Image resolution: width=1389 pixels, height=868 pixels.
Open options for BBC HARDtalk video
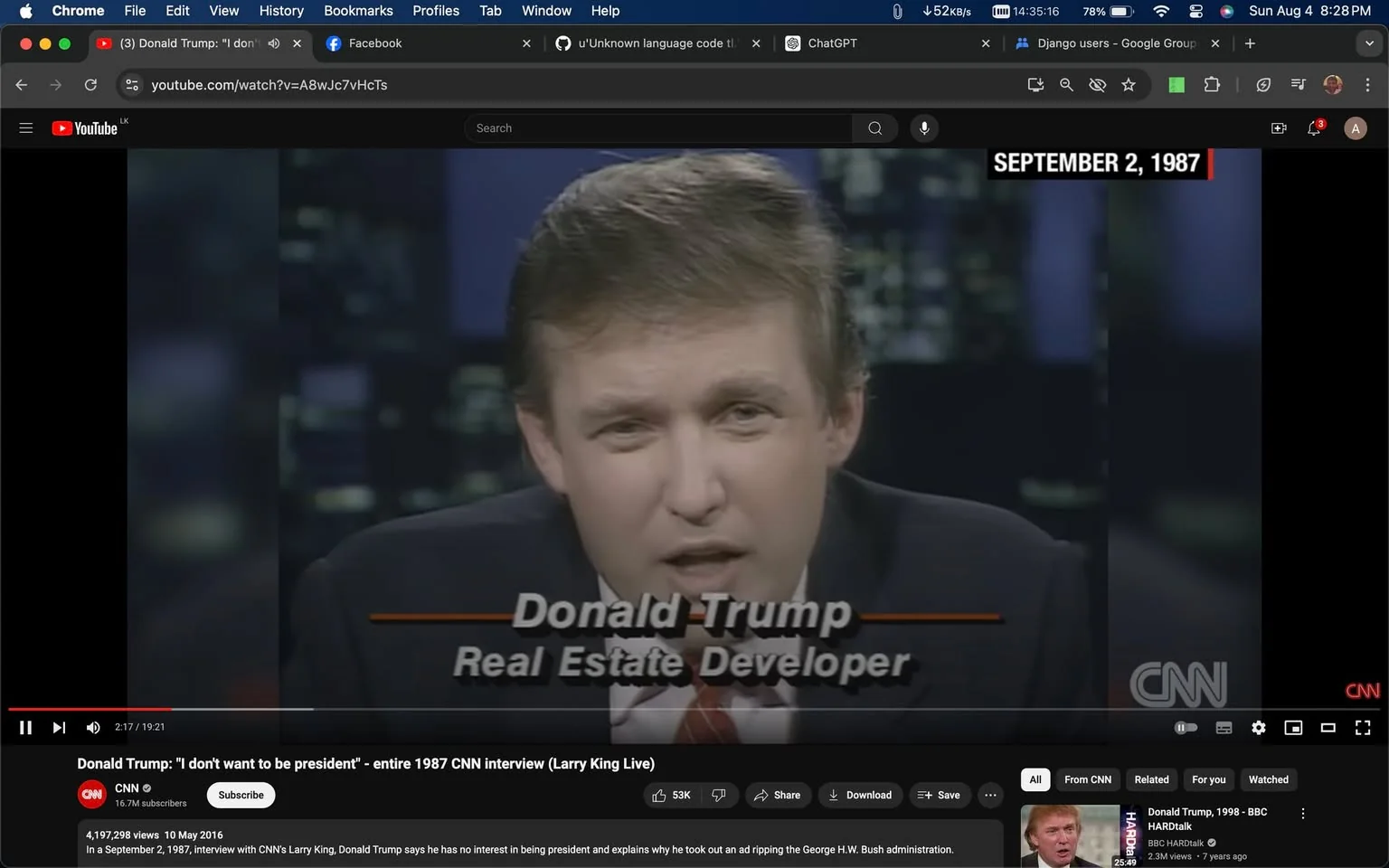point(1303,814)
